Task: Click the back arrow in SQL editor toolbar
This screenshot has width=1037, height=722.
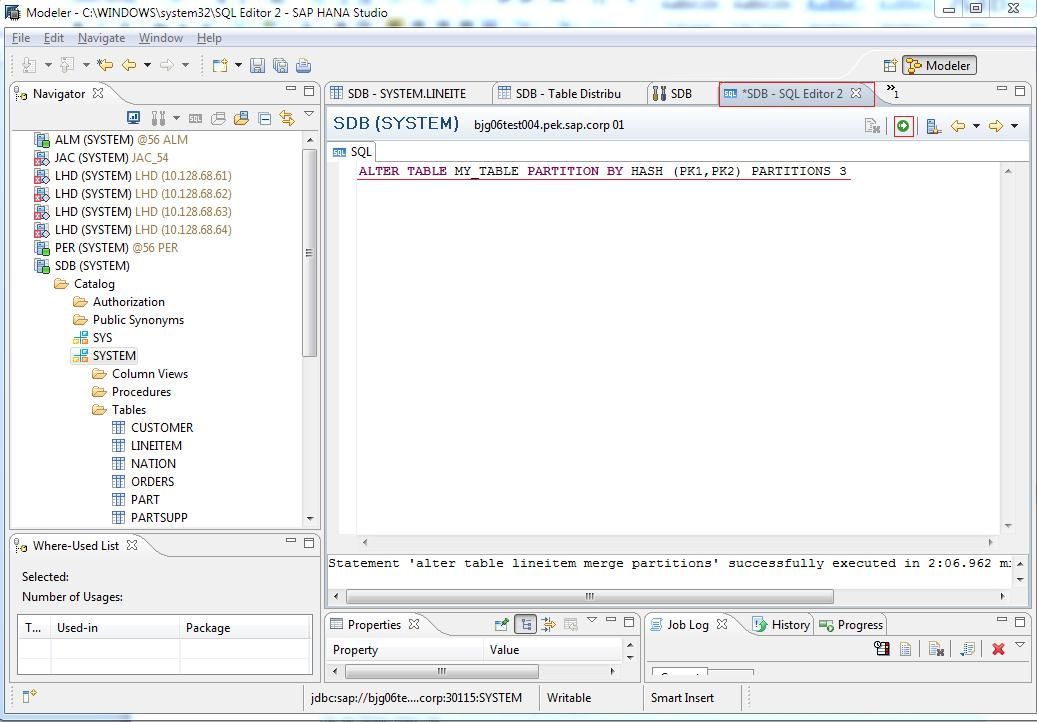Action: (x=958, y=126)
